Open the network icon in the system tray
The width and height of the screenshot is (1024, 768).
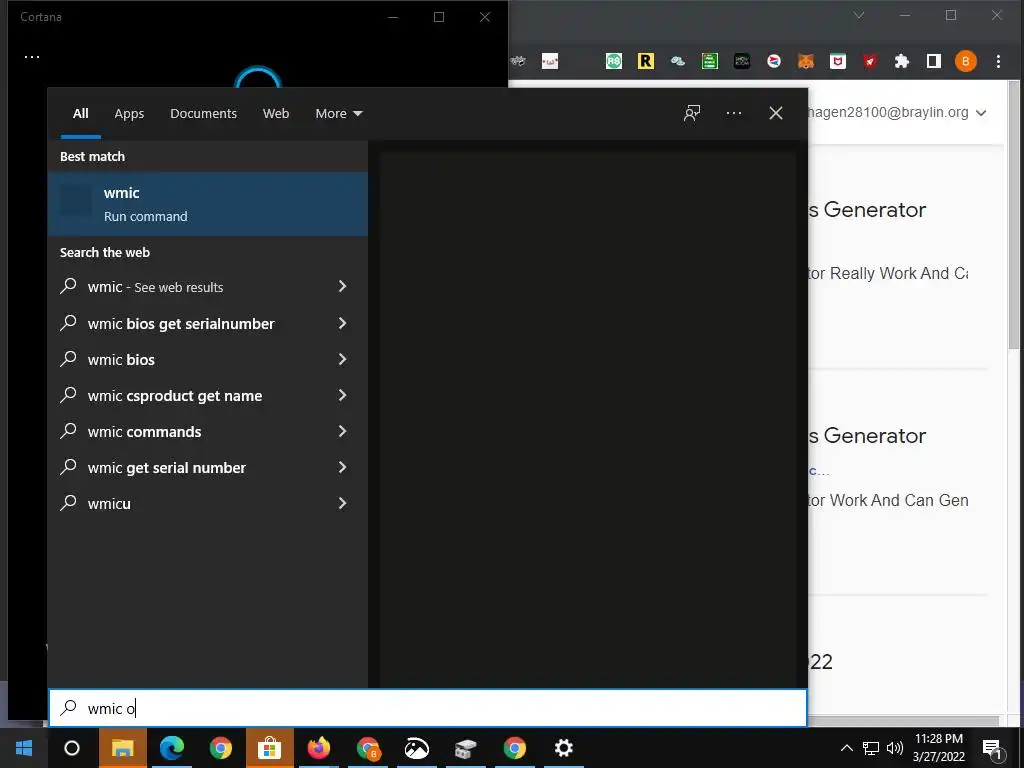pos(871,748)
